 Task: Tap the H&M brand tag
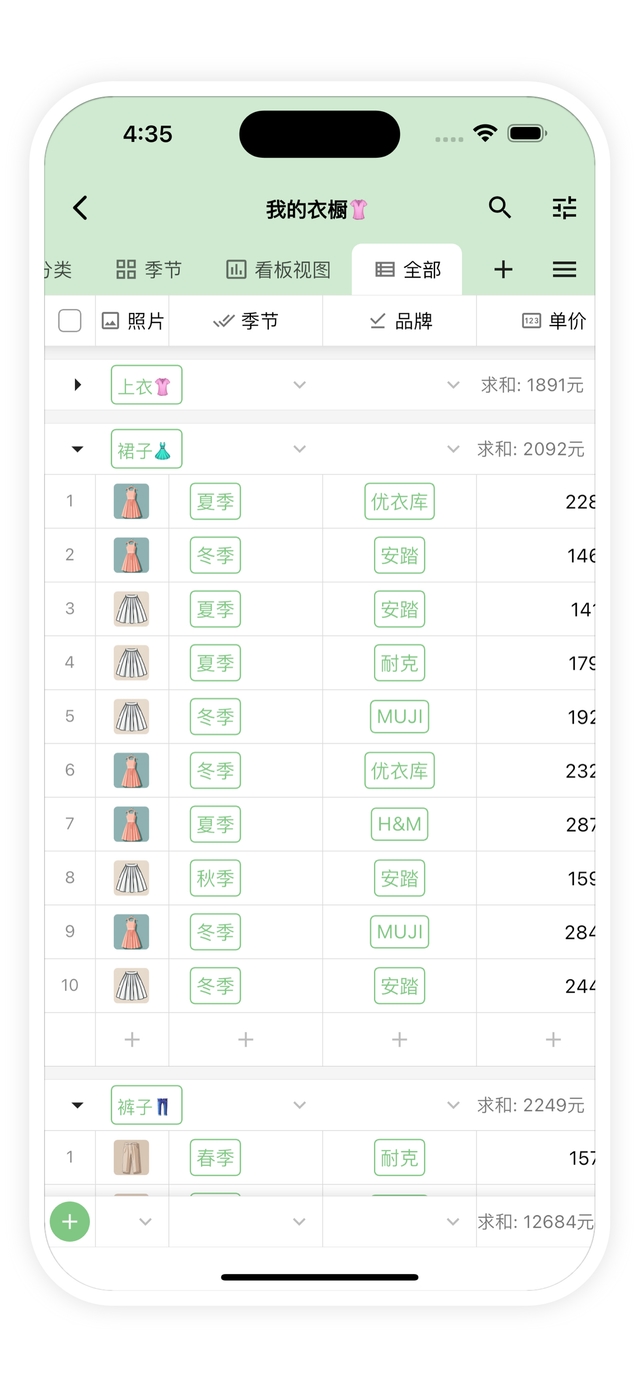pyautogui.click(x=399, y=825)
